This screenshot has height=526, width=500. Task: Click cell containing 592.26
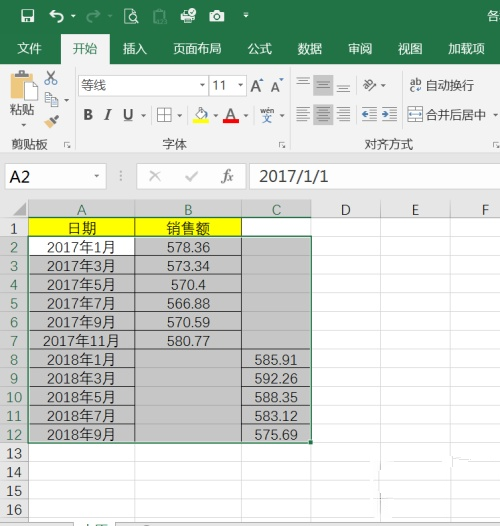[x=276, y=378]
